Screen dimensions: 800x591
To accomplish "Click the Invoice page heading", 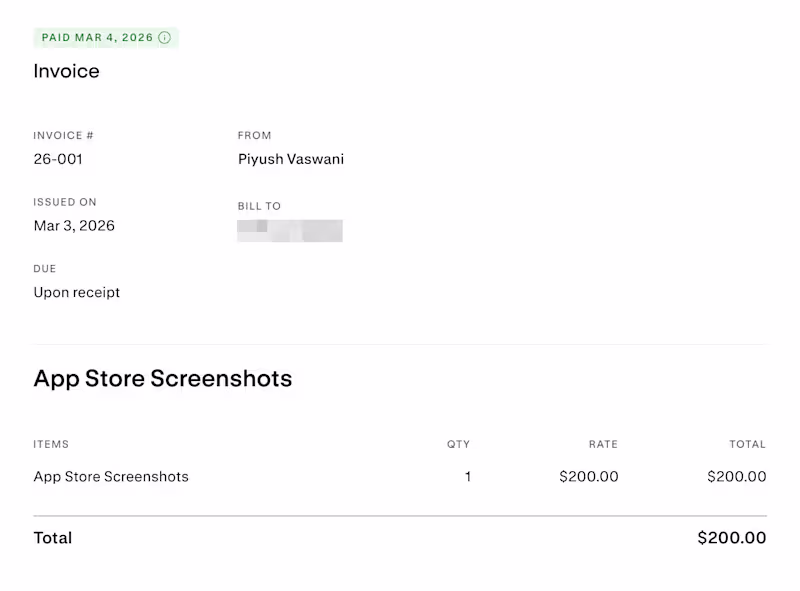I will point(66,71).
